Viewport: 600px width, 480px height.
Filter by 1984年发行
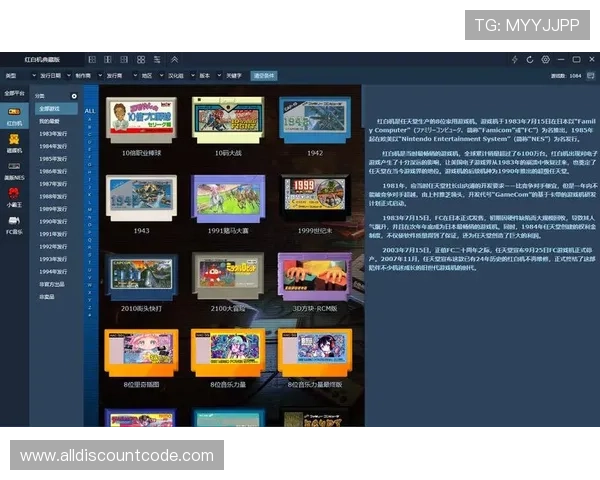53,146
